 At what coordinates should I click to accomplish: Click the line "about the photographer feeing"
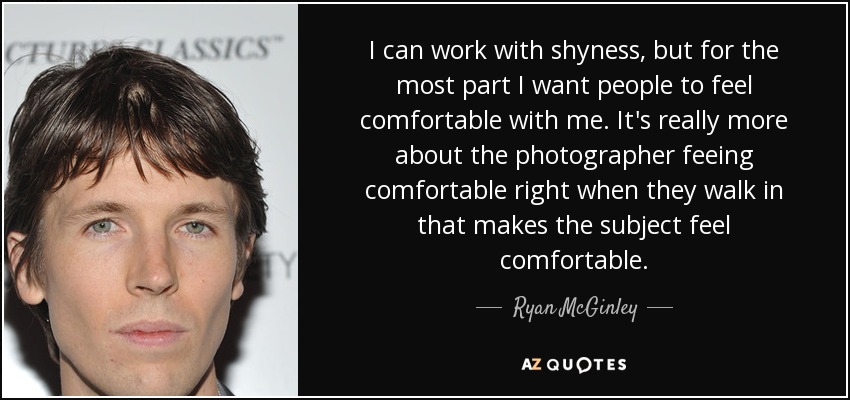click(x=574, y=156)
